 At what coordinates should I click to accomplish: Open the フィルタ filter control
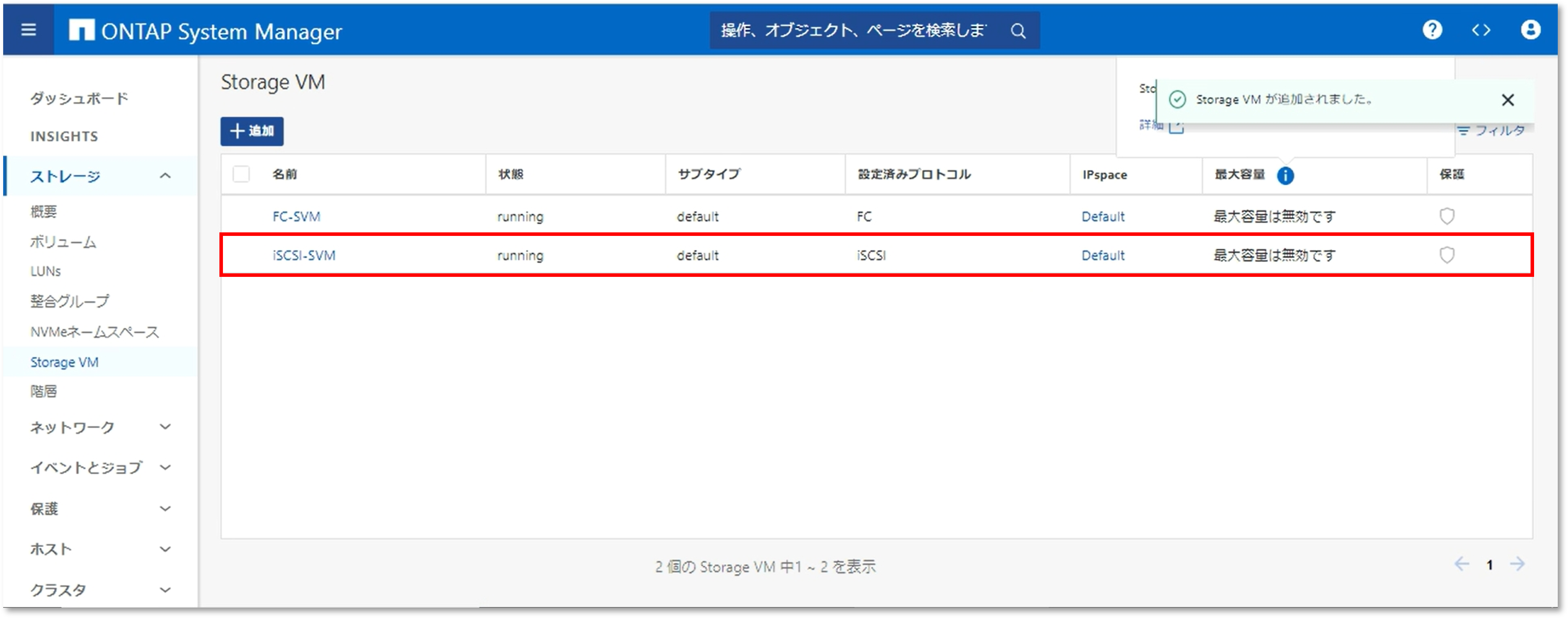coord(1491,130)
